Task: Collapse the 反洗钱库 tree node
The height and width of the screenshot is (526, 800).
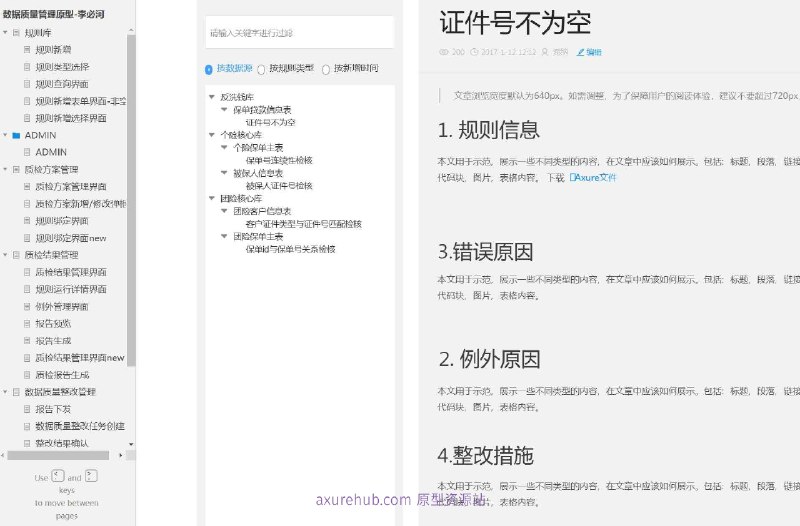Action: point(212,96)
